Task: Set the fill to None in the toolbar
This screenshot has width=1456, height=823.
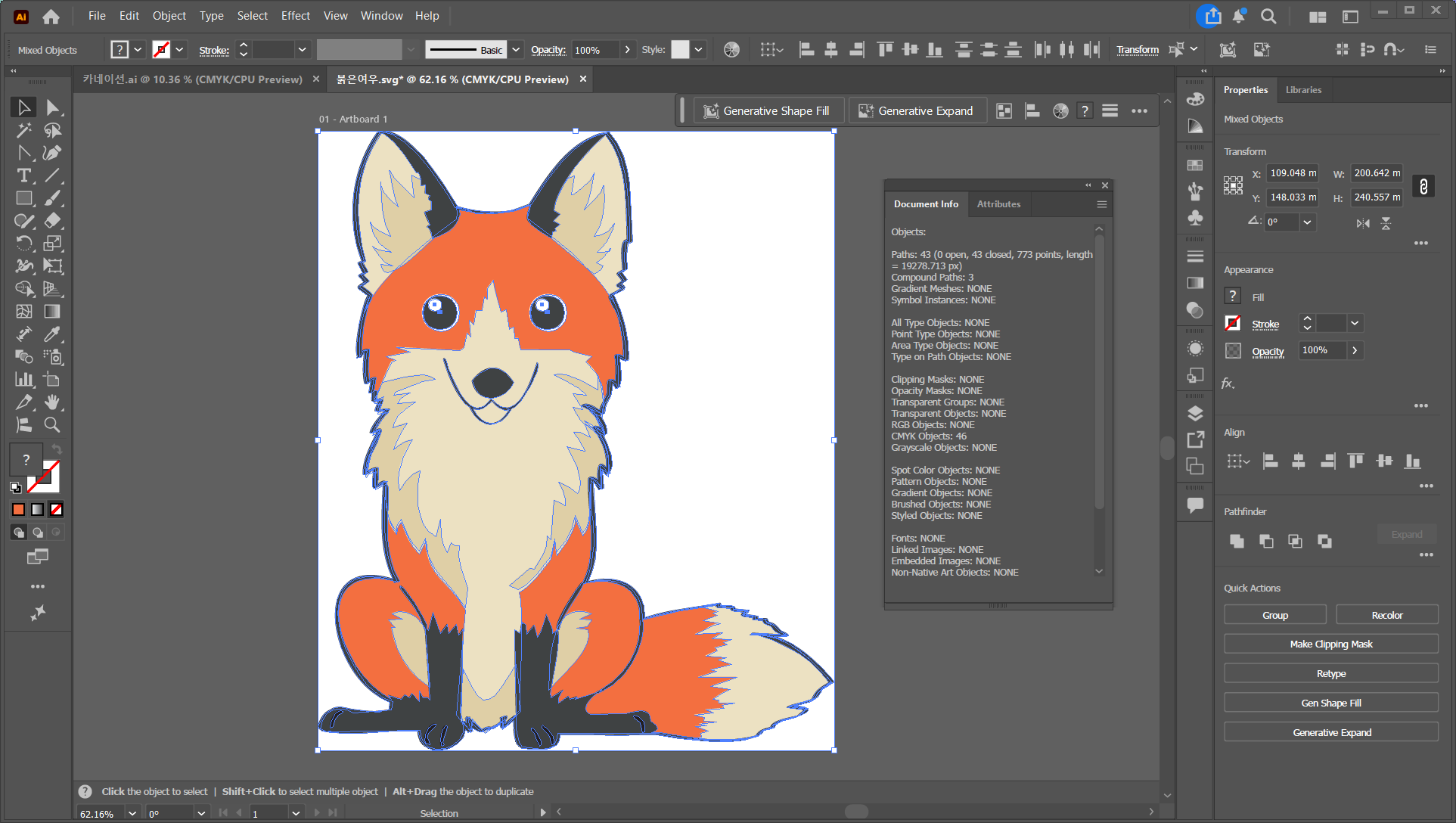Action: pos(56,510)
